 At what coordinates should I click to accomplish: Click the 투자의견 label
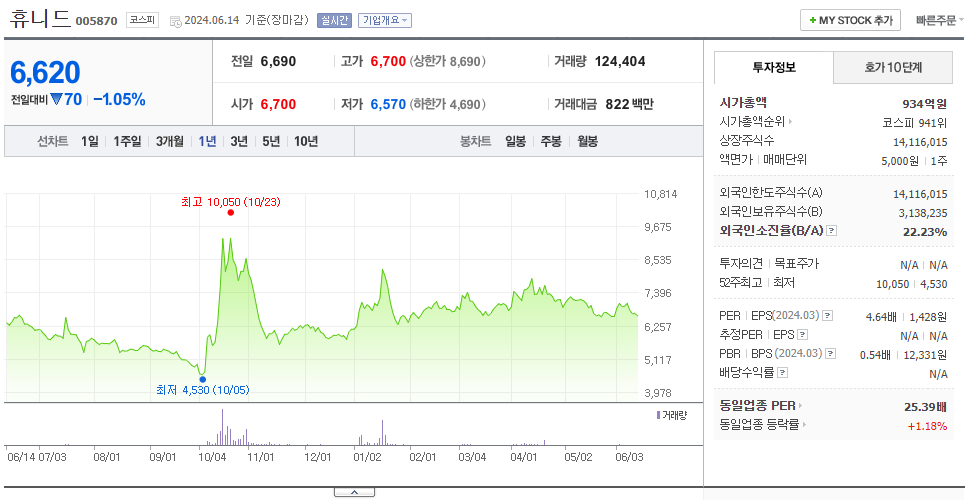pos(741,264)
